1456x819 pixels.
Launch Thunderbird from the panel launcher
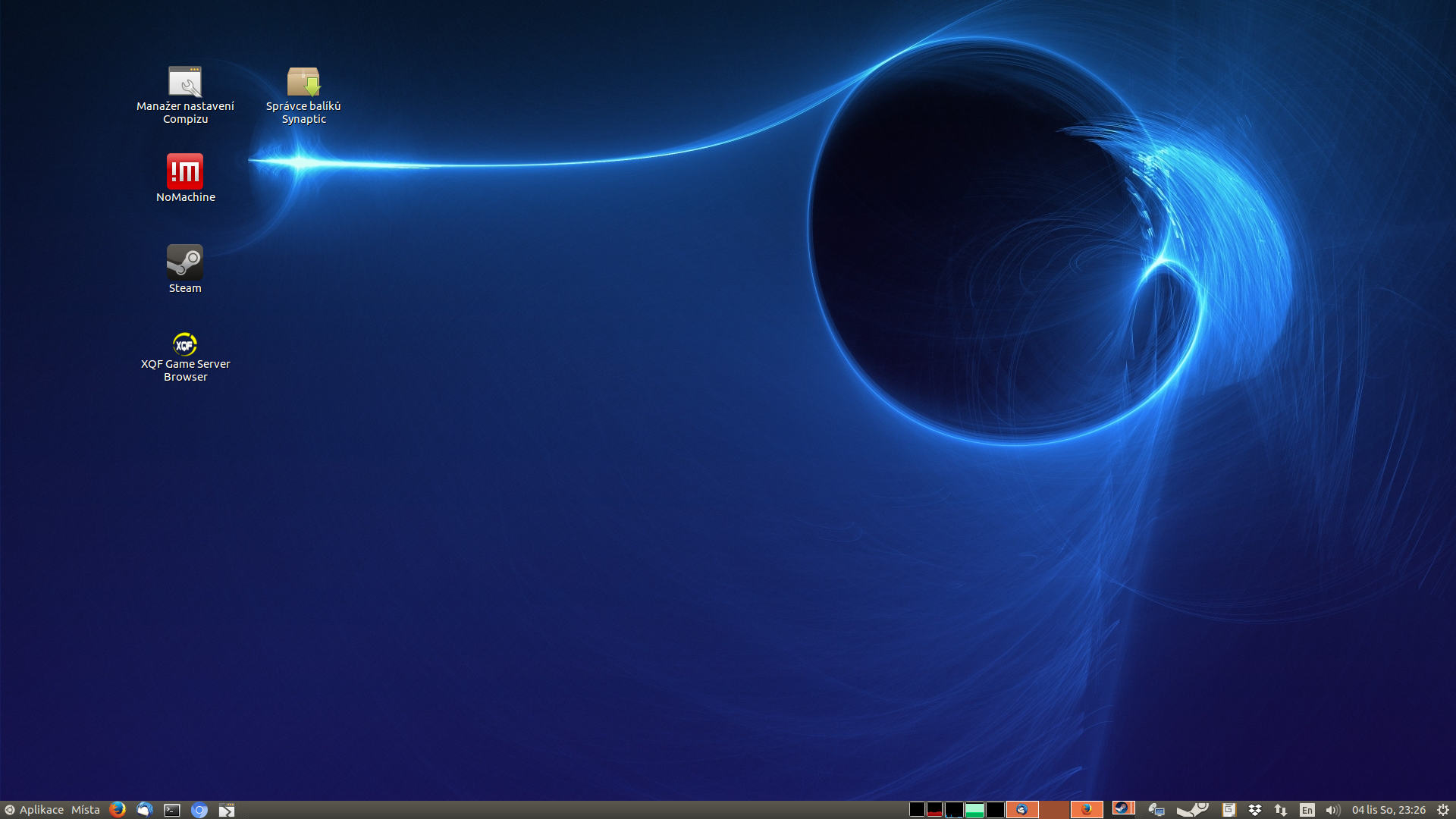(145, 810)
